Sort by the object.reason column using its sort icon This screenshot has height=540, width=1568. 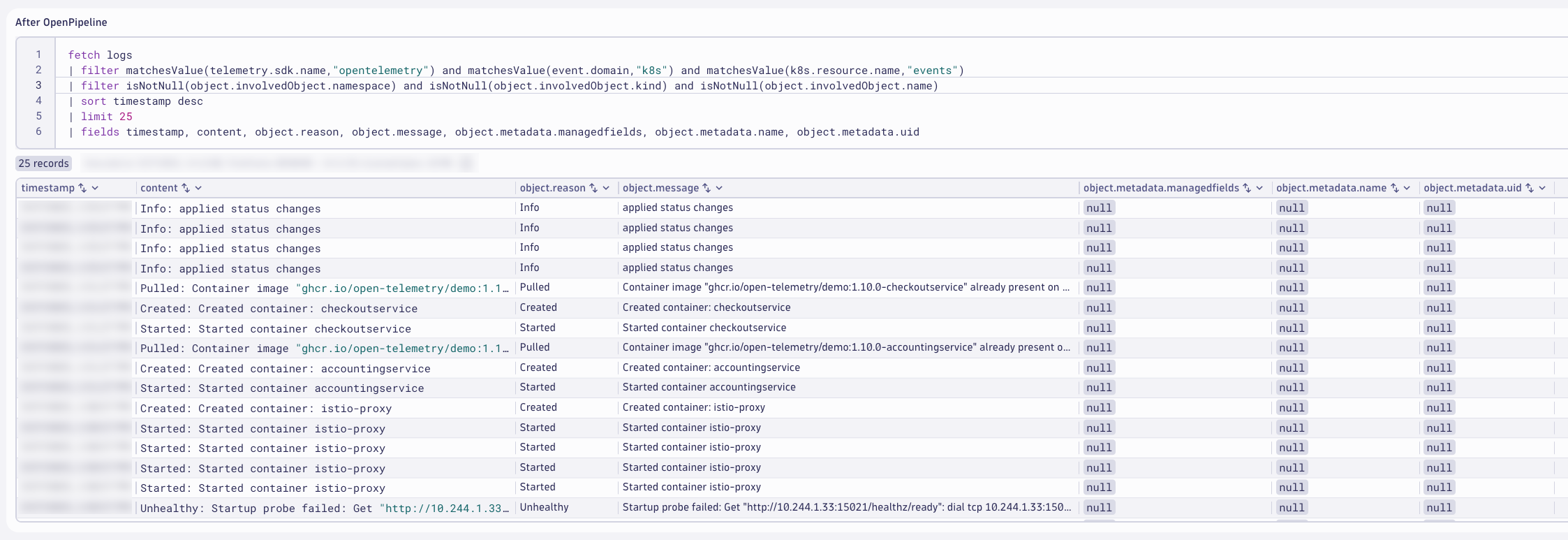tap(593, 188)
